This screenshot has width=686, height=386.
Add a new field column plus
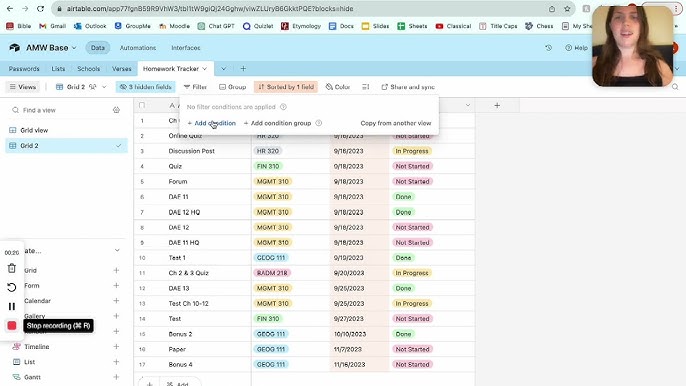[x=497, y=105]
